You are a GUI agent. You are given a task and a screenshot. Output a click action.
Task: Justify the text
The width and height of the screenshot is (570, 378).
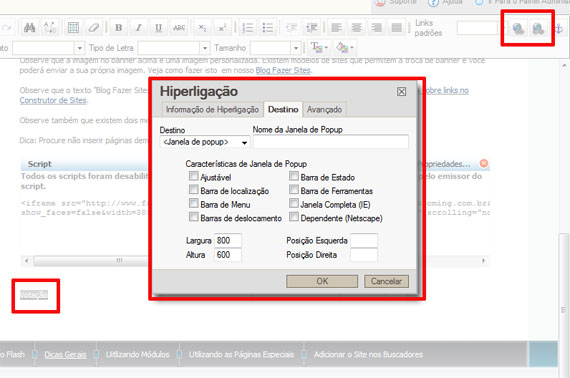[397, 28]
